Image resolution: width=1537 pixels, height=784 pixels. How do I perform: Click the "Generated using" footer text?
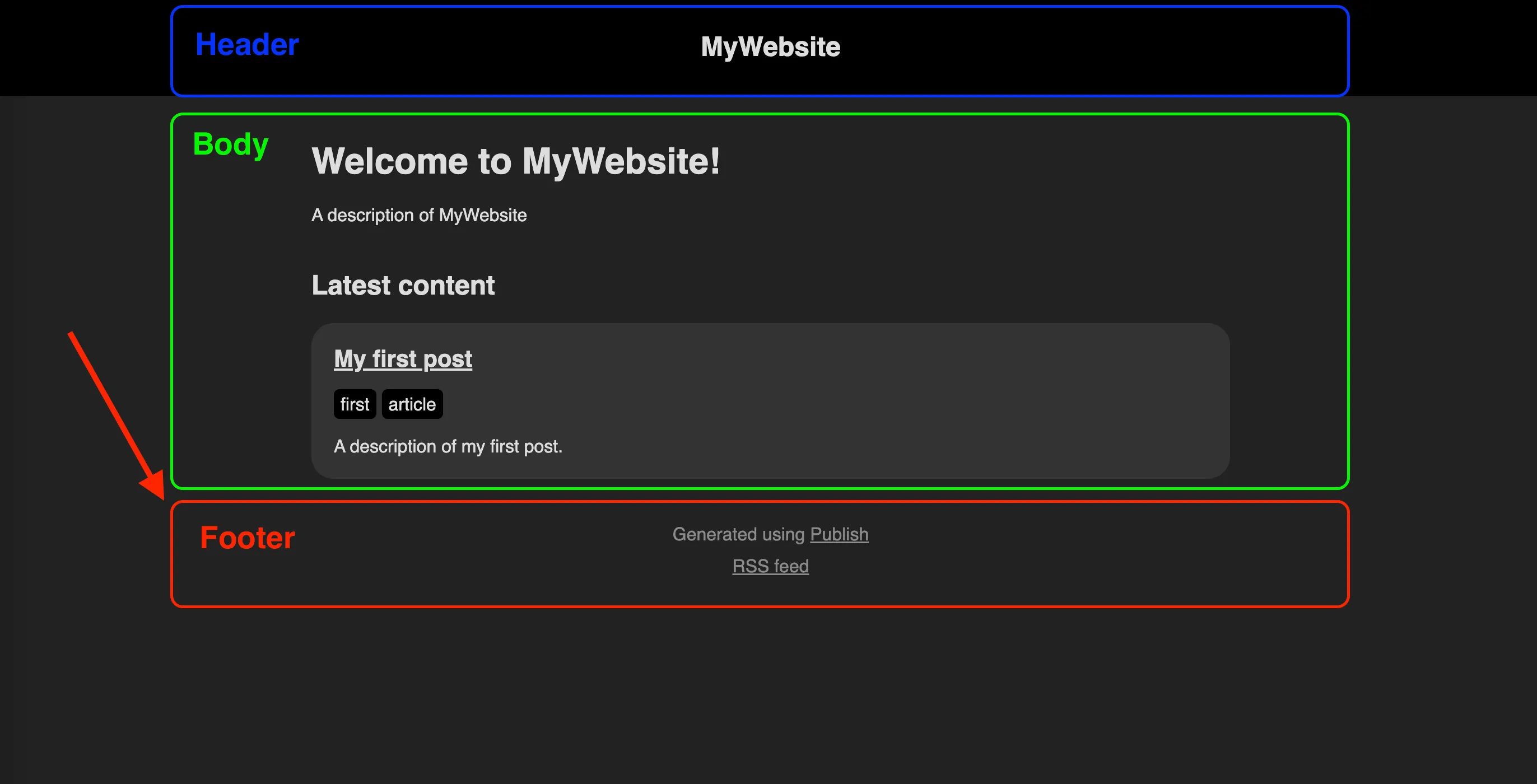(740, 534)
